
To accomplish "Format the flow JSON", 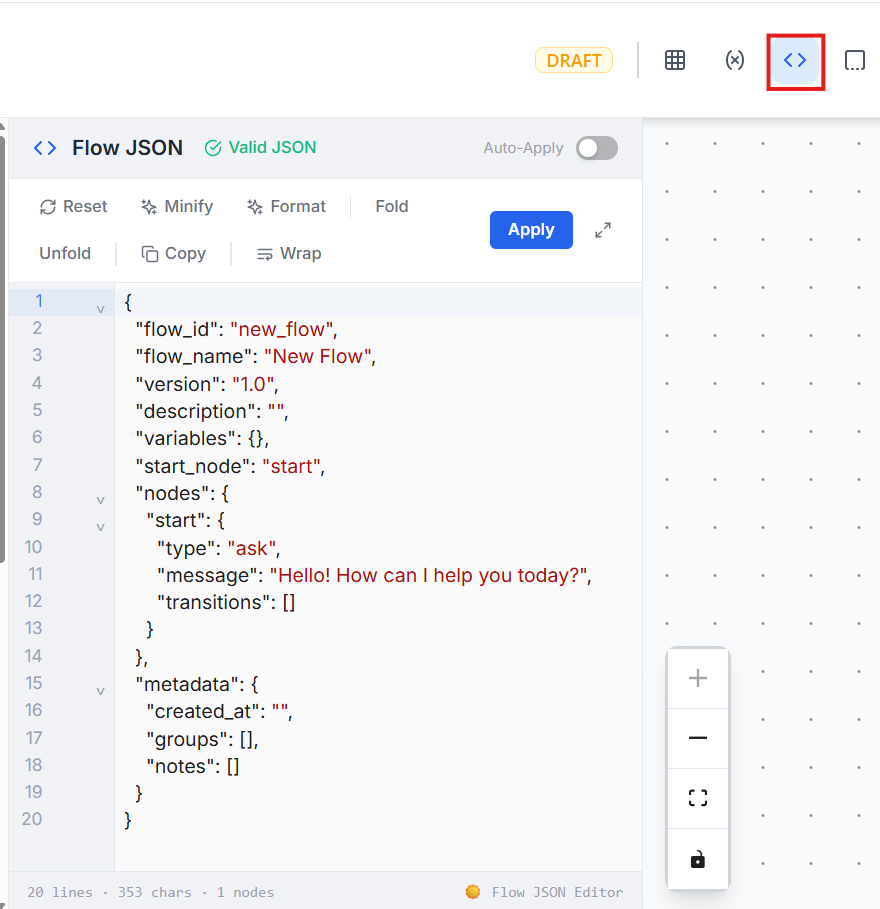I will coord(287,206).
